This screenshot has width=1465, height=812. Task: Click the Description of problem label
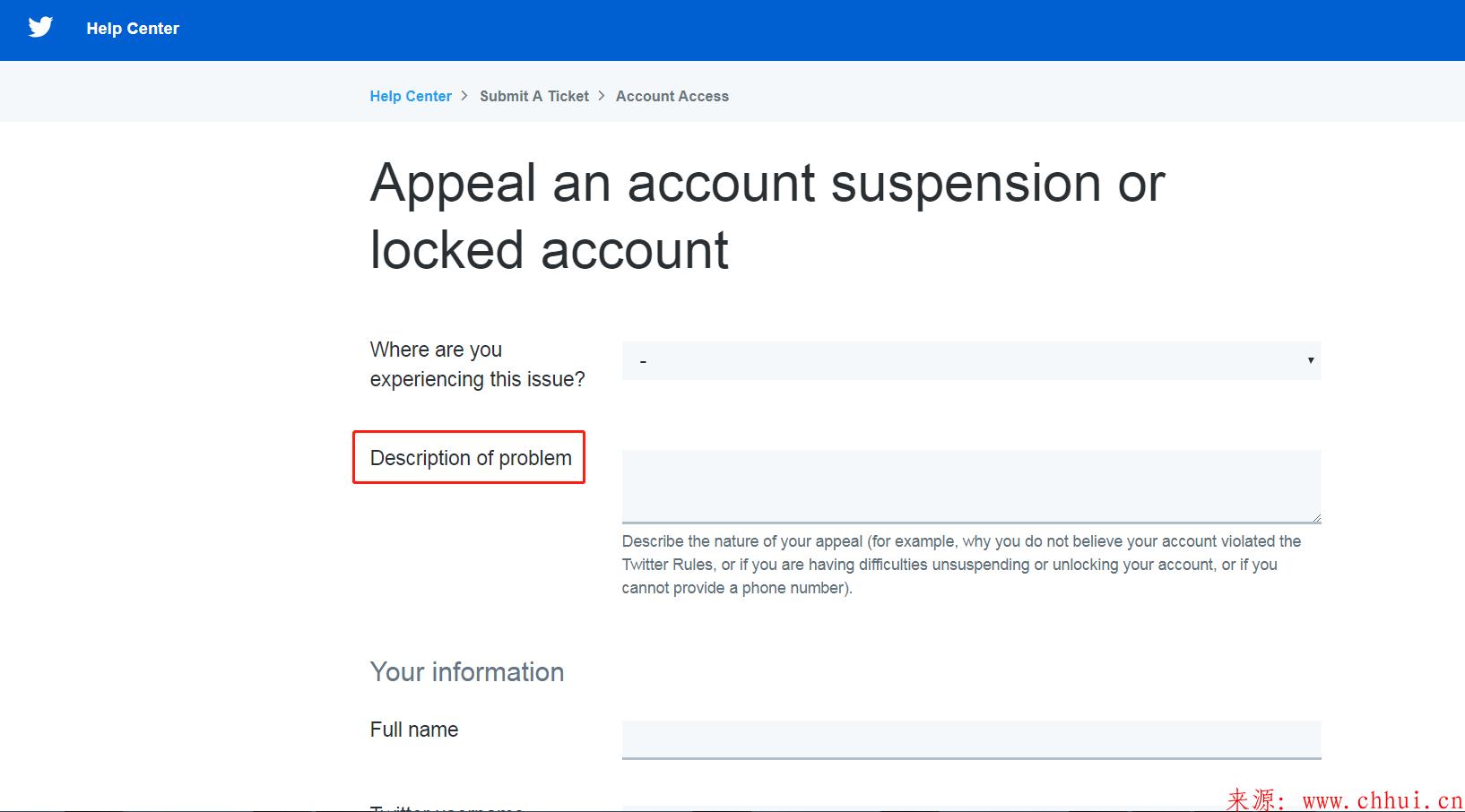[x=471, y=458]
